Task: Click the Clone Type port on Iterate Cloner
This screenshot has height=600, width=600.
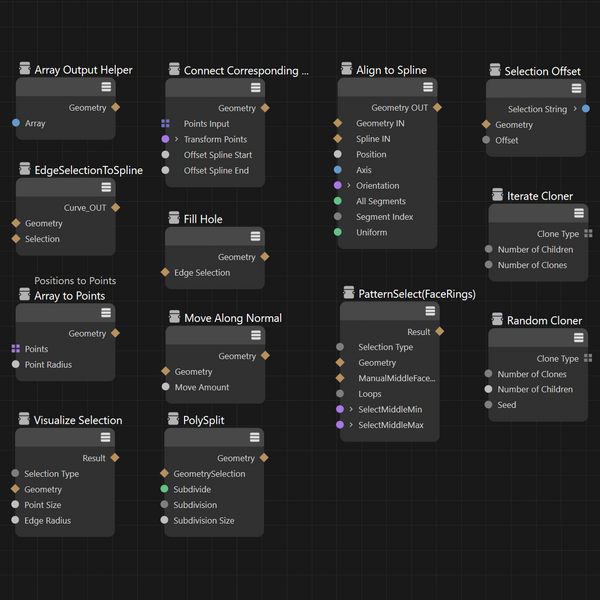Action: 589,233
